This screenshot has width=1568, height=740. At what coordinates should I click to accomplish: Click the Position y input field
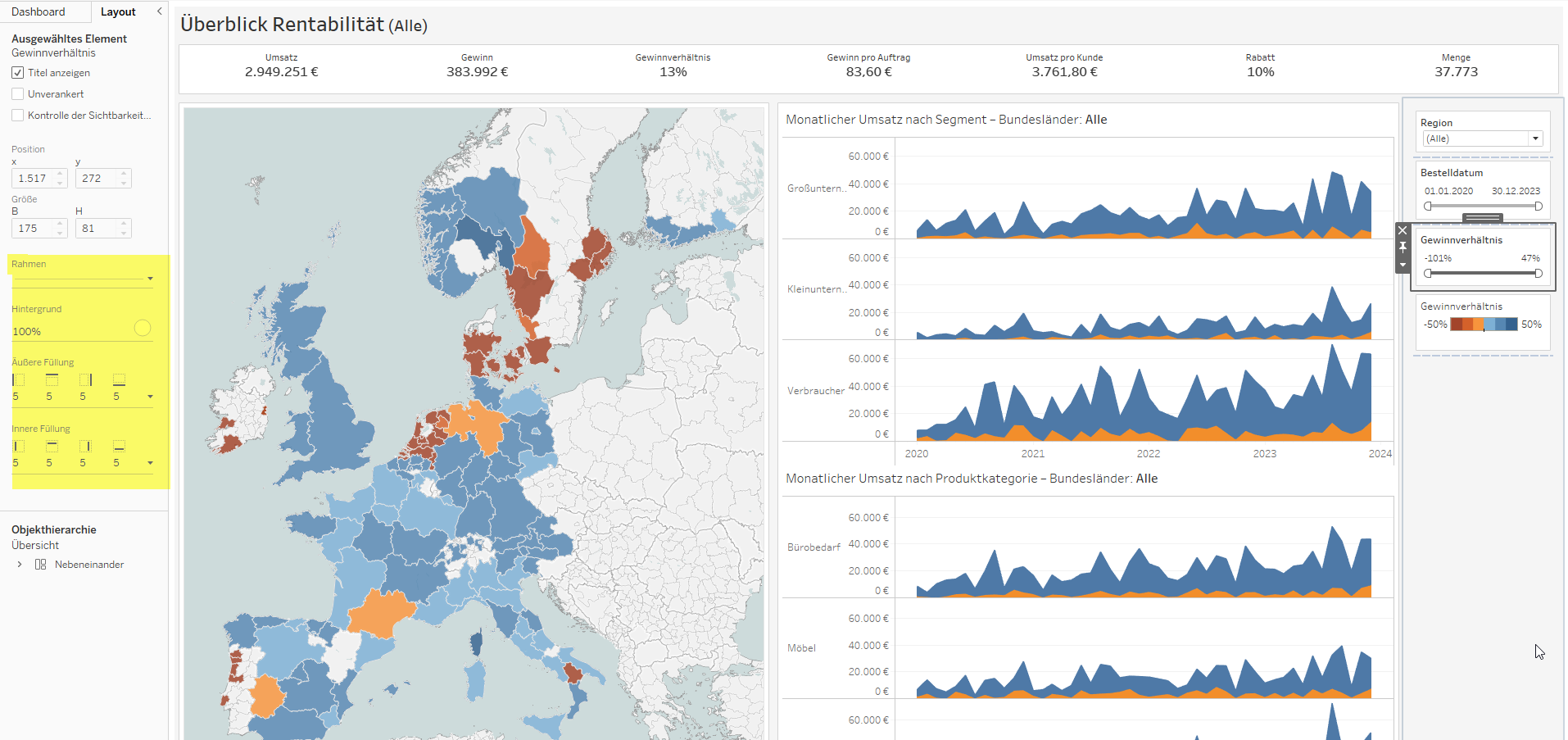point(97,178)
